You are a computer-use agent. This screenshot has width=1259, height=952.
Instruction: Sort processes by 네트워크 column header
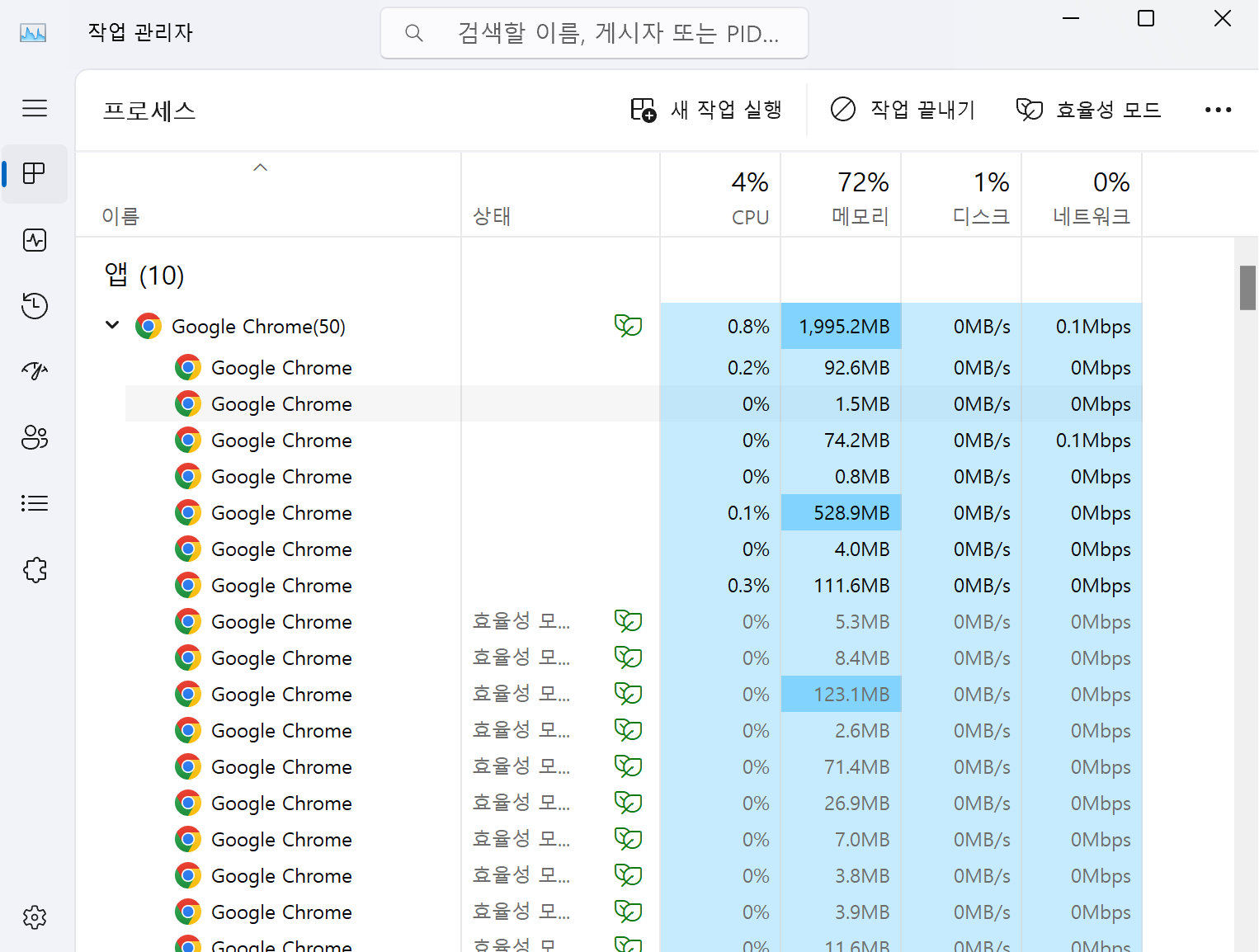1082,196
